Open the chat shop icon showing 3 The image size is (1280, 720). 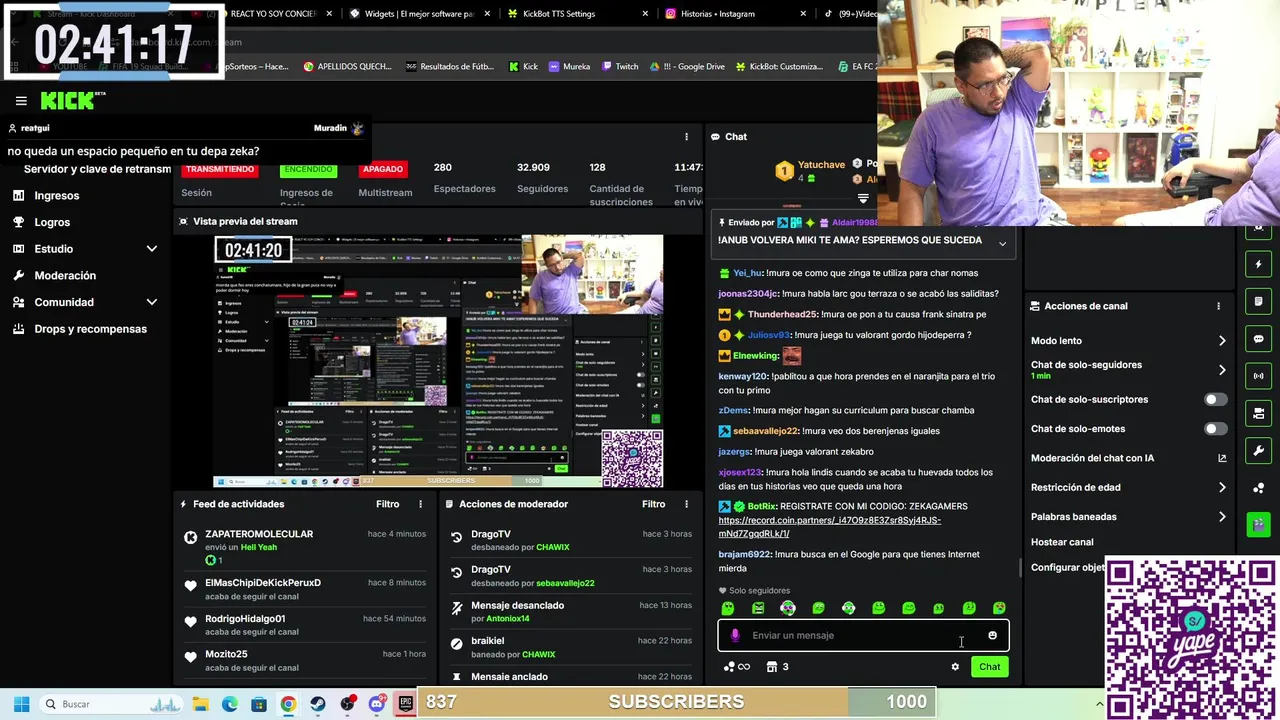(778, 667)
